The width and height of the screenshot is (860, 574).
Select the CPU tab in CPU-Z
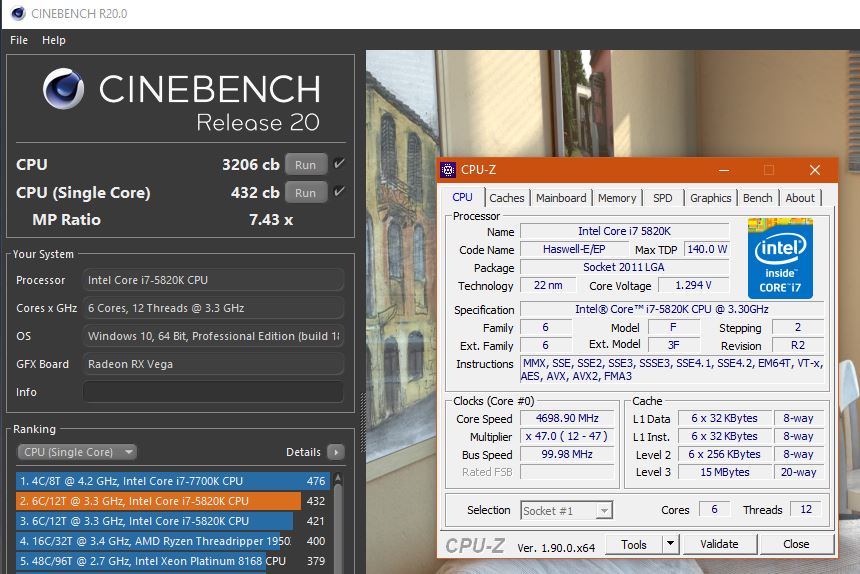point(462,197)
